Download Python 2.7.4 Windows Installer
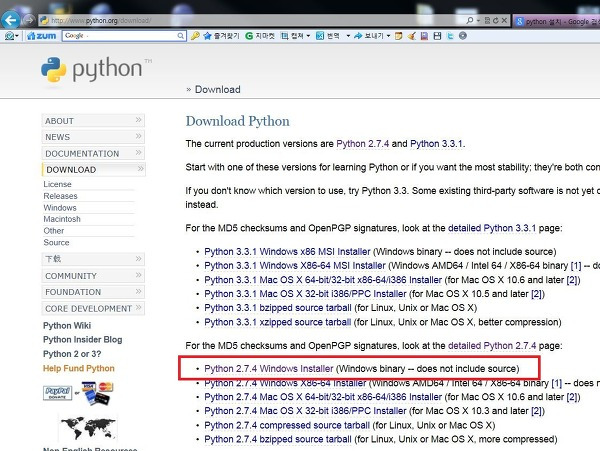Viewport: 600px width, 451px height. click(x=269, y=369)
